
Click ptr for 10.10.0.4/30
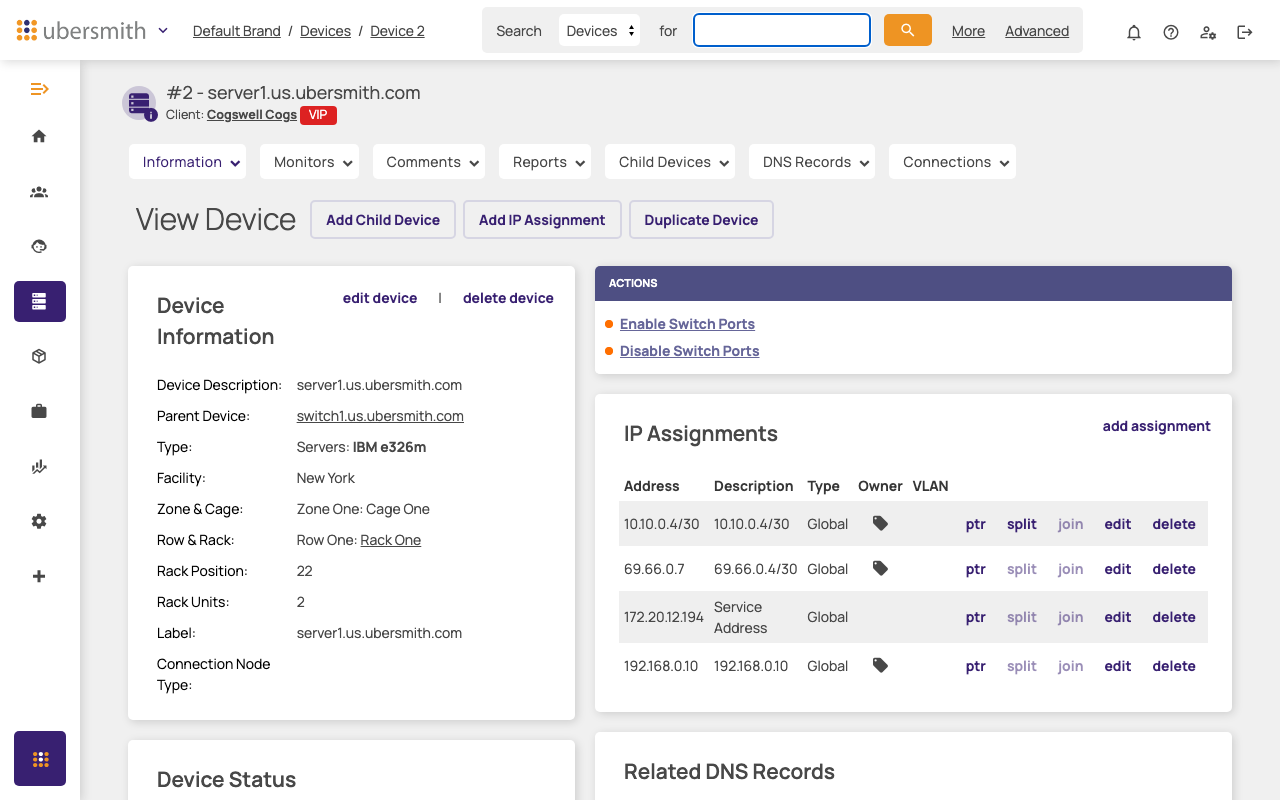pyautogui.click(x=976, y=524)
